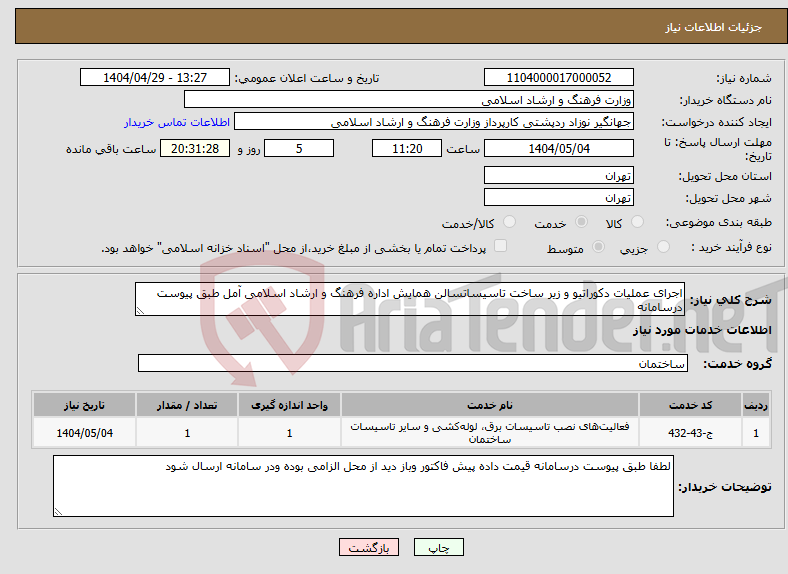Screen dimensions: 788x574
Task: Select the خدمت radio button
Action: tap(581, 222)
